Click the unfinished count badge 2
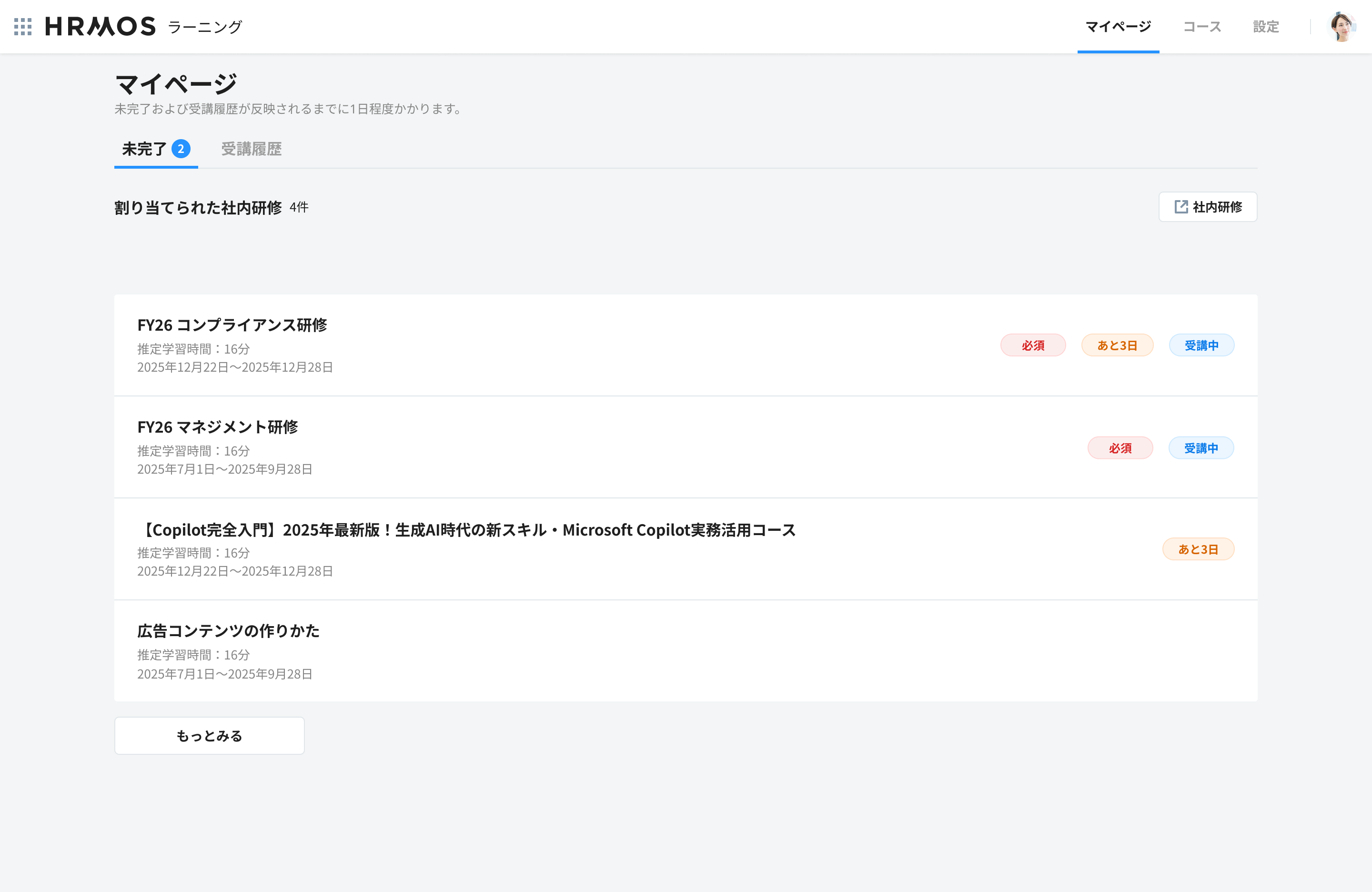The height and width of the screenshot is (892, 1372). (181, 149)
